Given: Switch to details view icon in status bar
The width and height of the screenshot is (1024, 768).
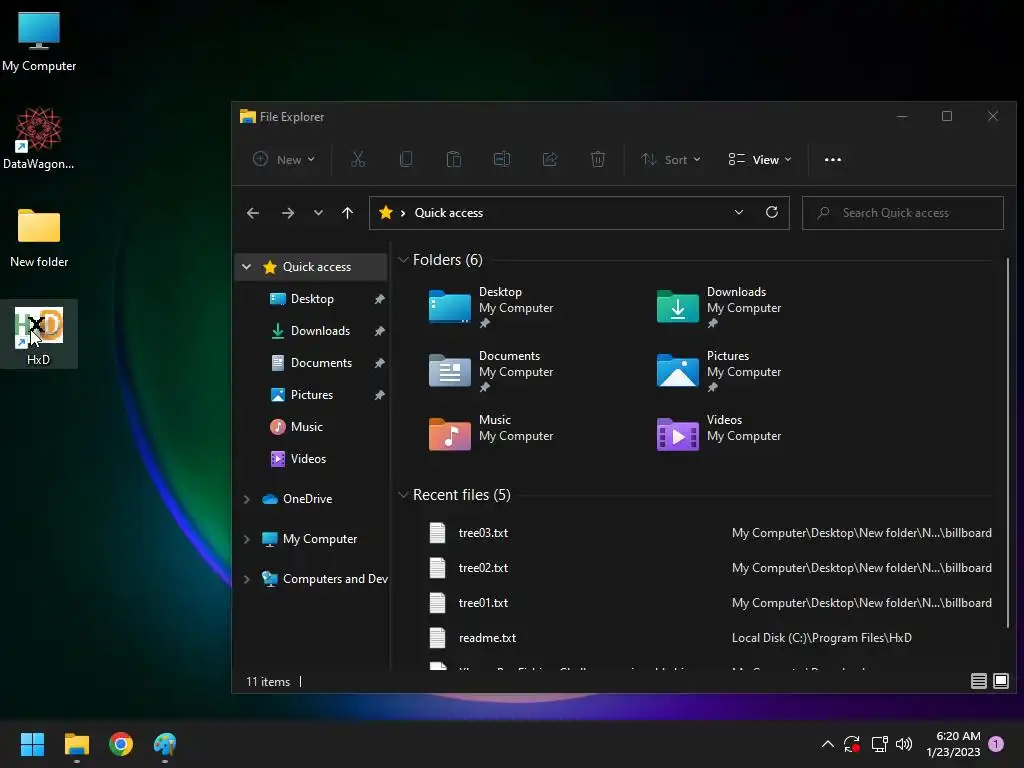Looking at the screenshot, I should pos(978,681).
